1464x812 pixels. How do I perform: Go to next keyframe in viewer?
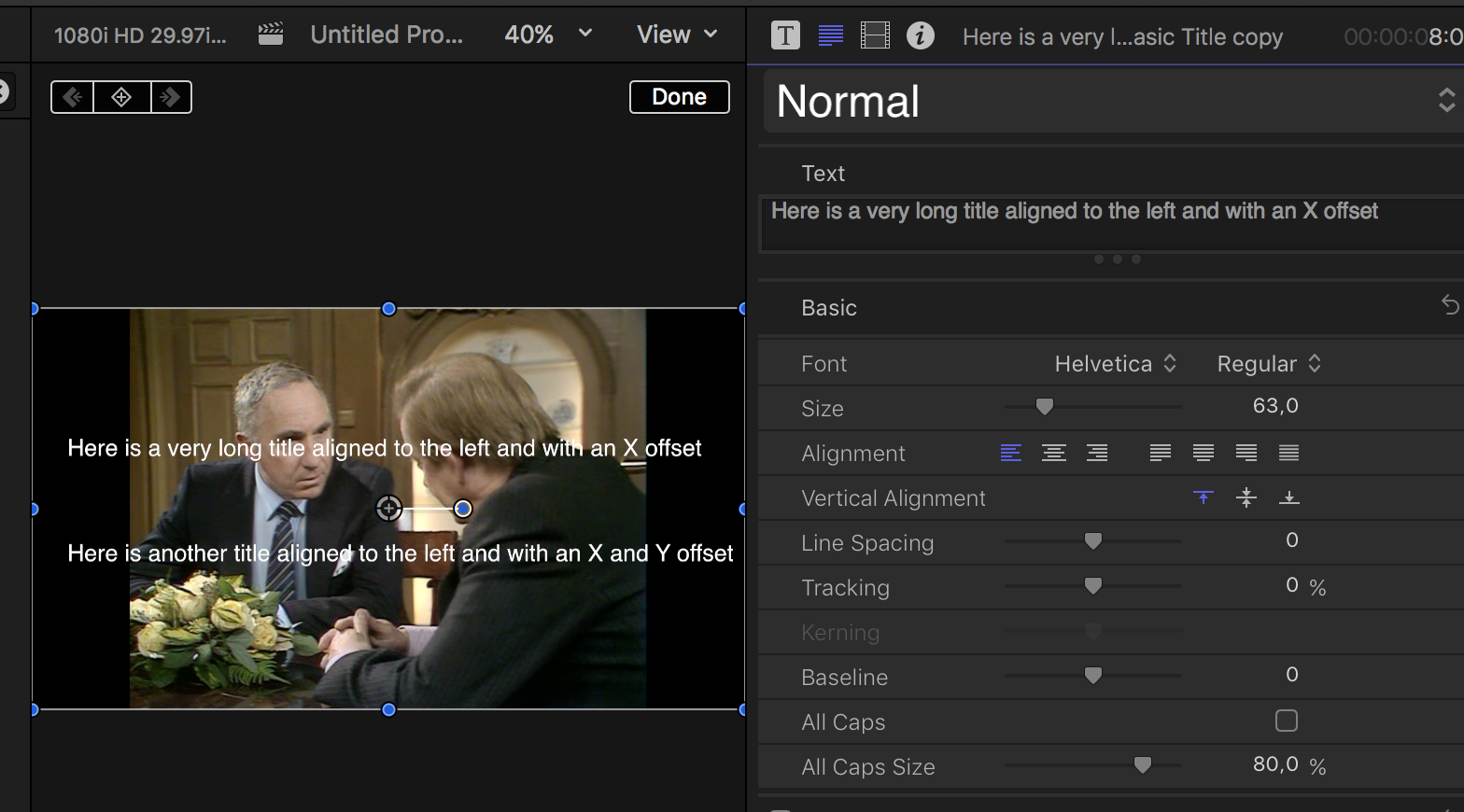click(171, 97)
